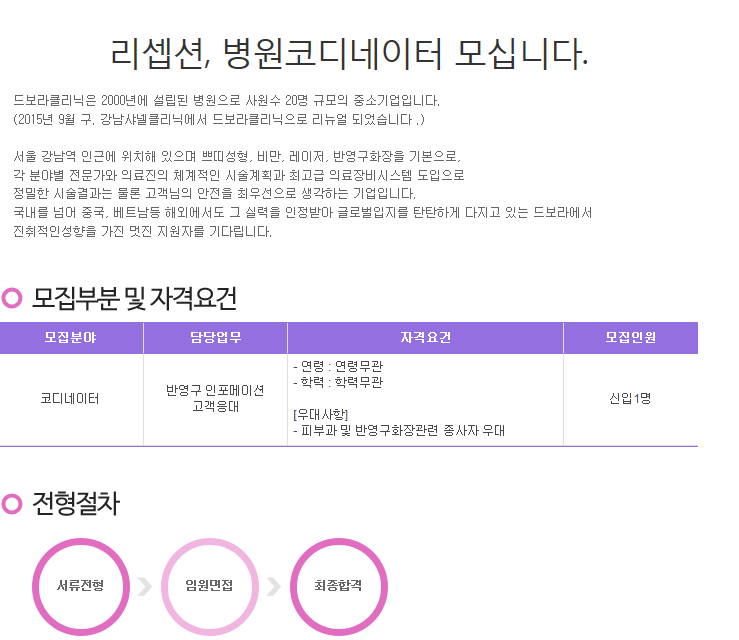Select the 전형절차 section heading
This screenshot has height=640, width=739.
click(76, 503)
